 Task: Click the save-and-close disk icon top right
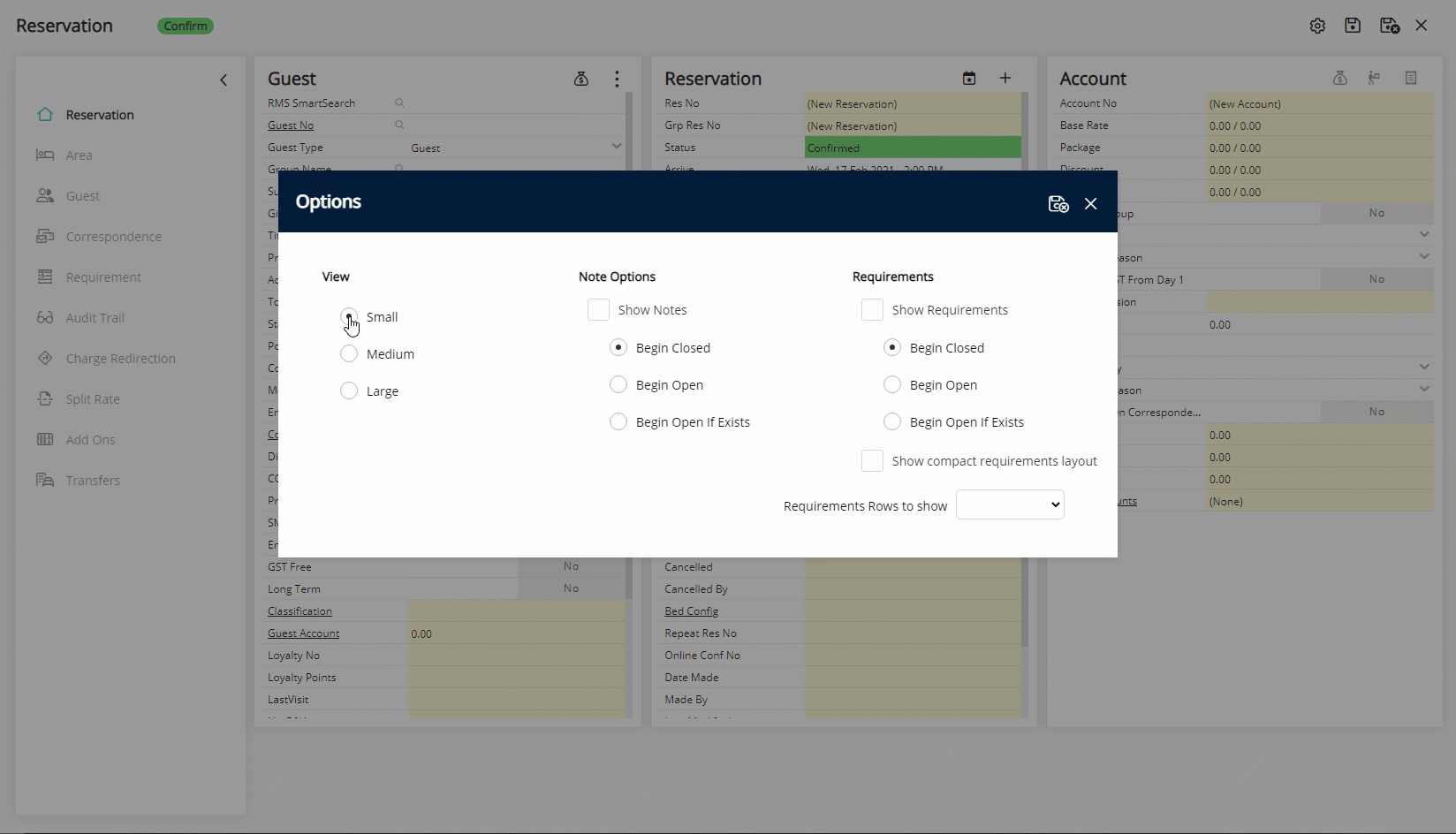coord(1388,26)
